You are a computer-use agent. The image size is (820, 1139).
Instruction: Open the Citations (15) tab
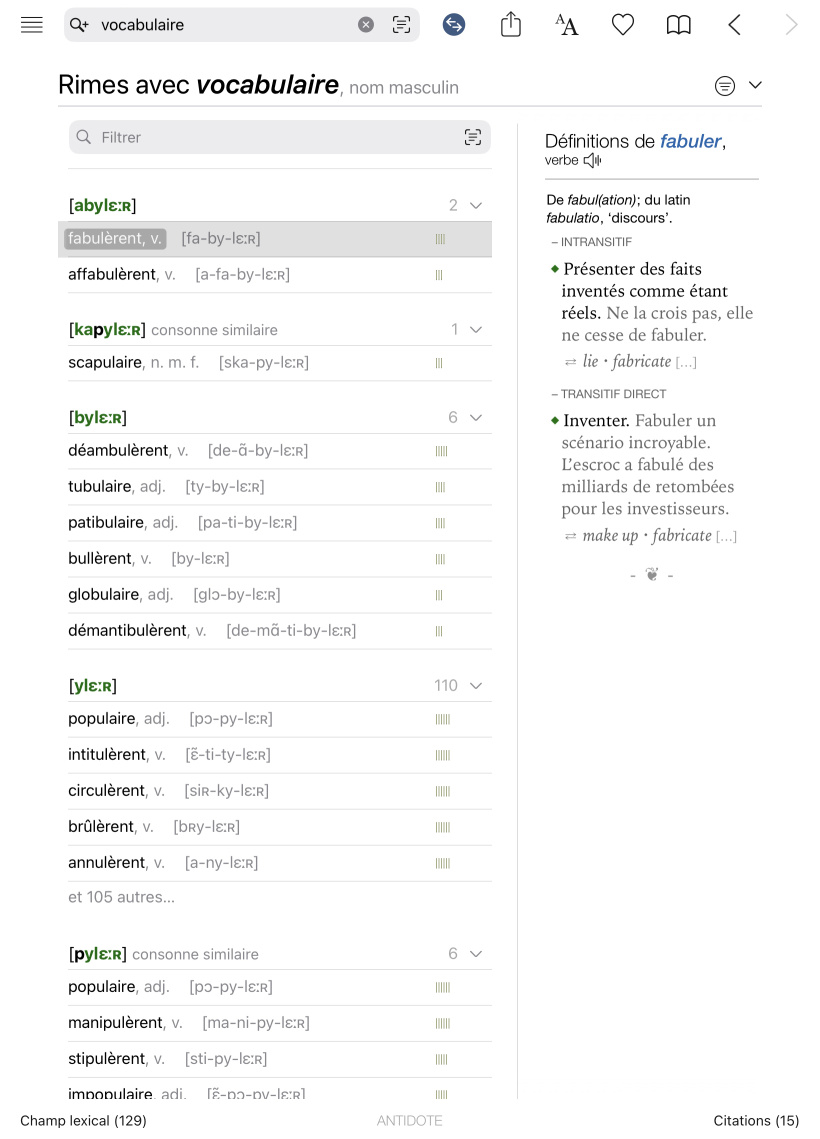(x=756, y=1121)
